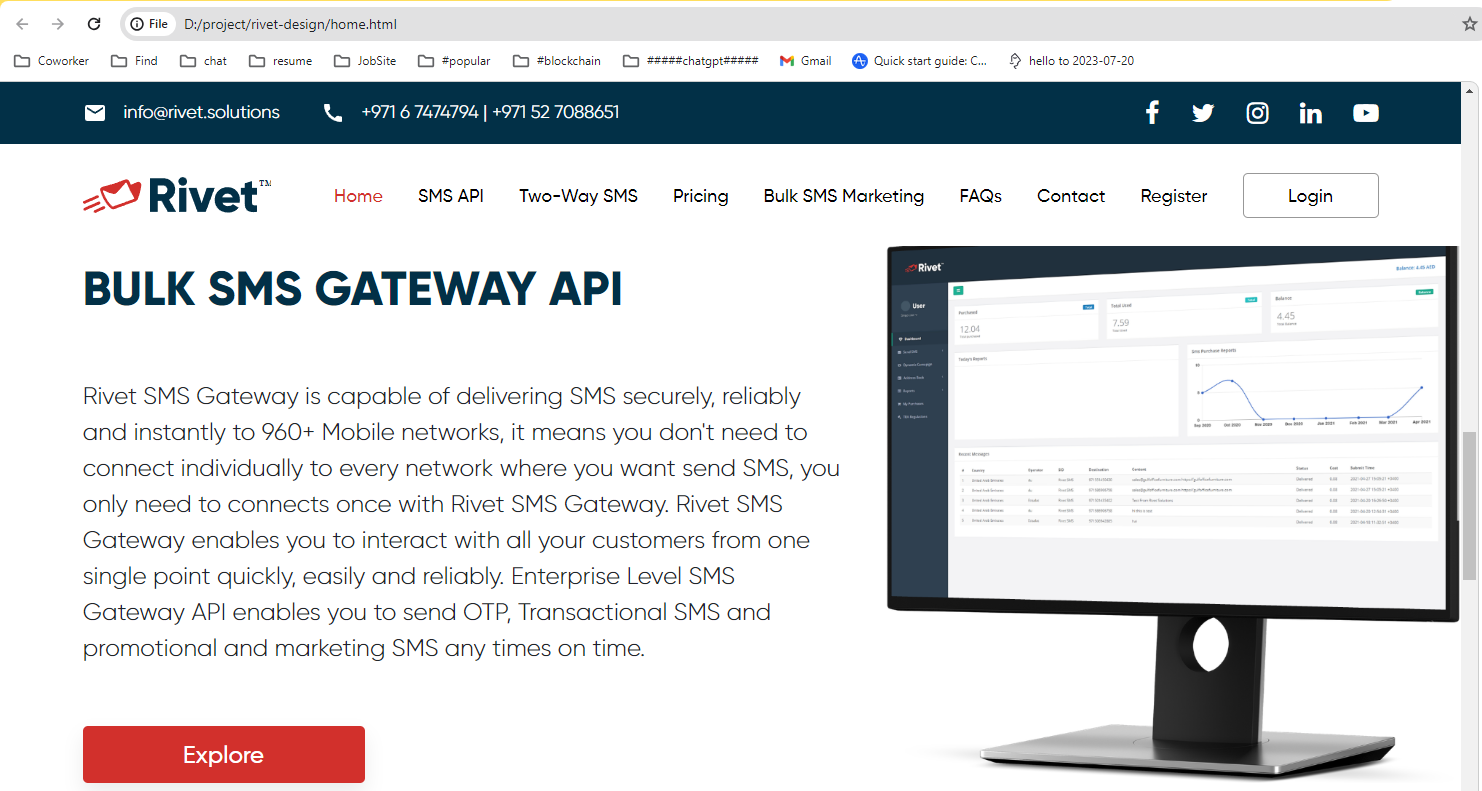Image resolution: width=1482 pixels, height=791 pixels.
Task: Open the Facebook social icon
Action: tap(1152, 113)
